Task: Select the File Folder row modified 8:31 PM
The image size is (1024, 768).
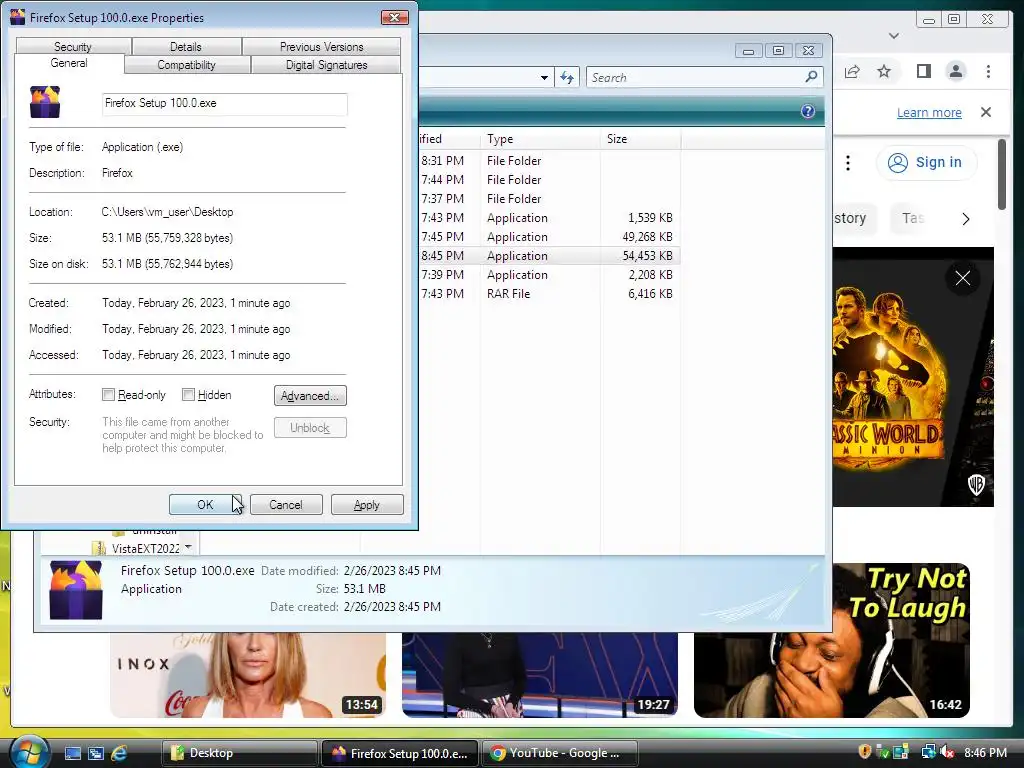Action: tap(549, 161)
